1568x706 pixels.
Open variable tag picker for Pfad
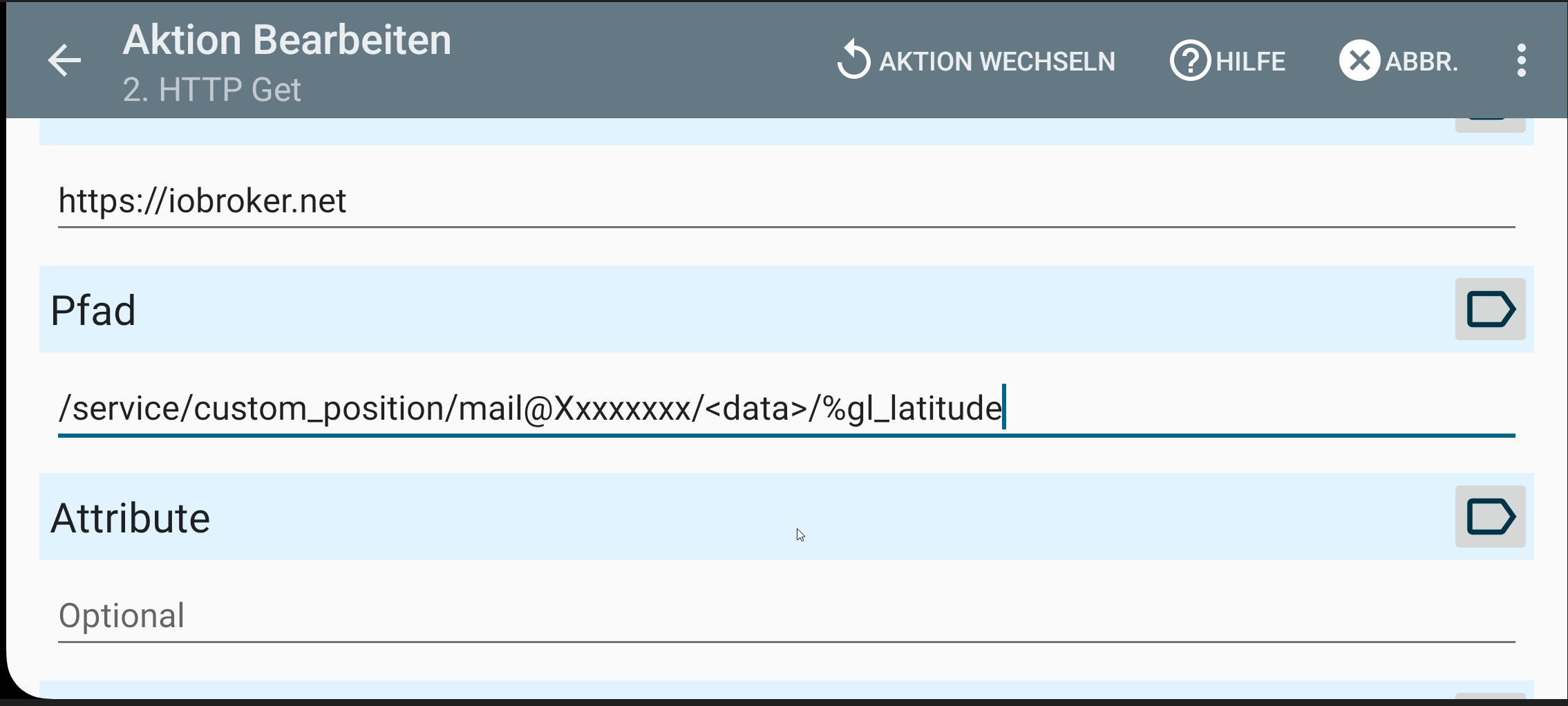[1490, 309]
